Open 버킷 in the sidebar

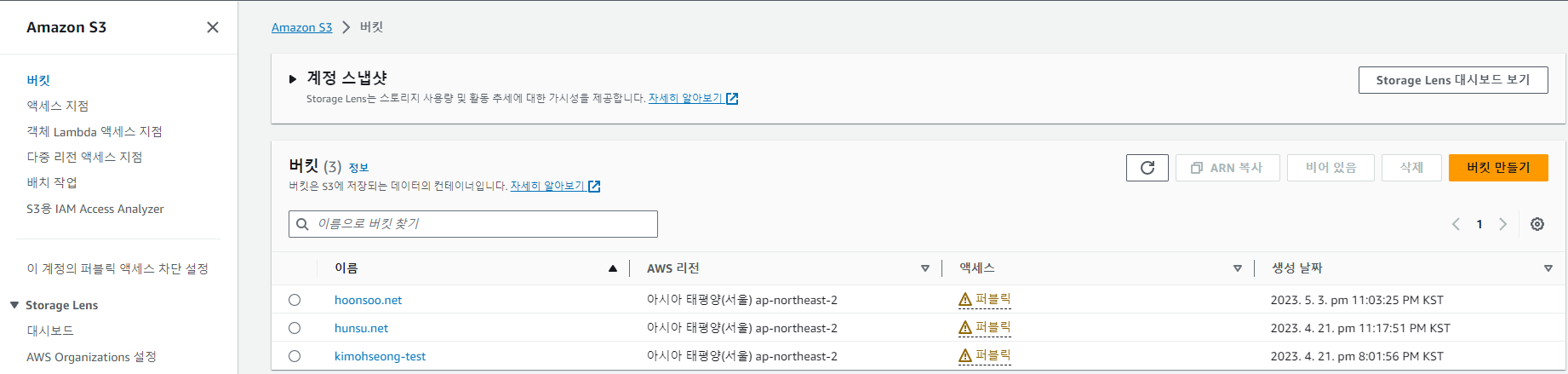pos(38,80)
